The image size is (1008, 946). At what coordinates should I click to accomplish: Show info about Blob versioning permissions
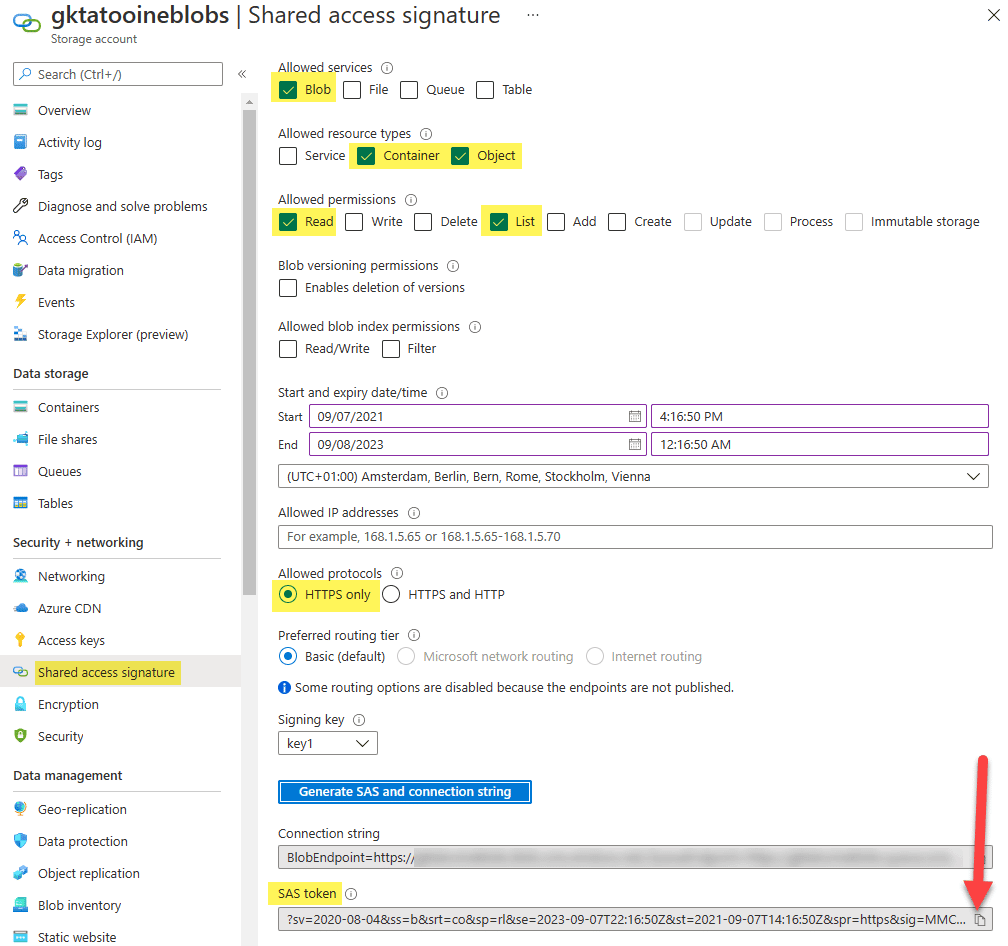453,265
